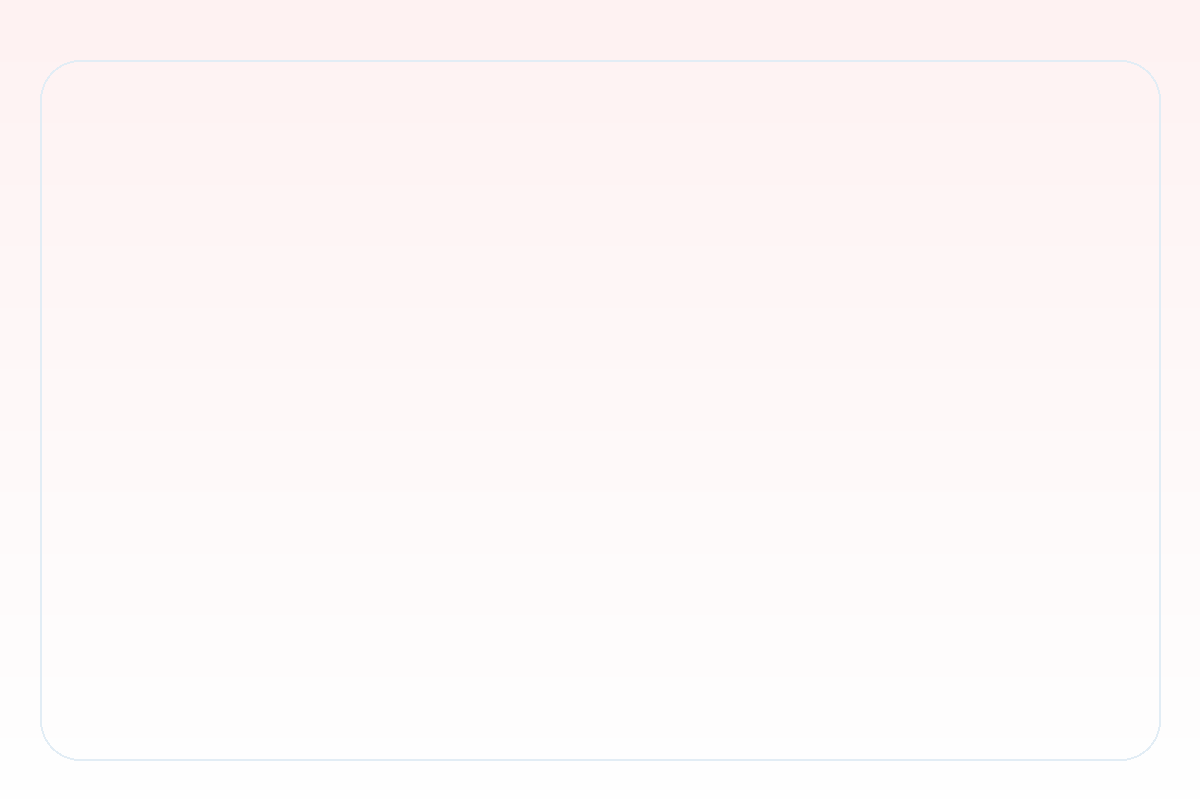This screenshot has width=1200, height=800.
Task: Click the pink background outside the card
Action: click(600, 28)
